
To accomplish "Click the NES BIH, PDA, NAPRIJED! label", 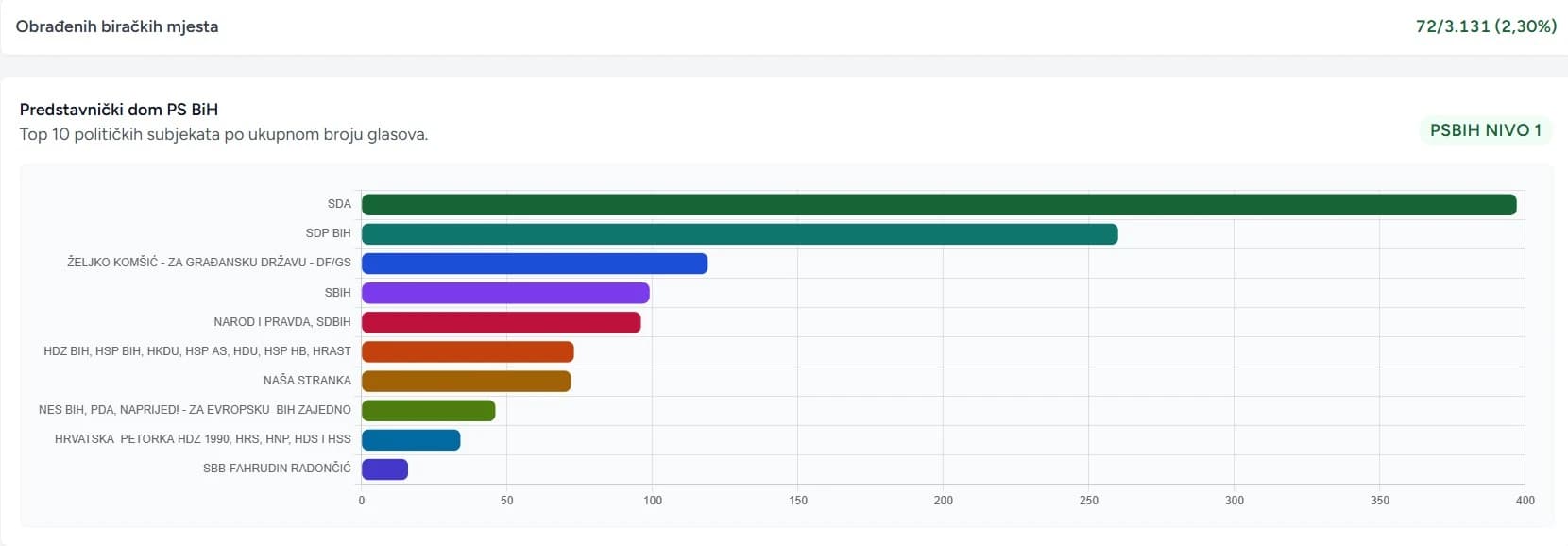I will pyautogui.click(x=195, y=410).
